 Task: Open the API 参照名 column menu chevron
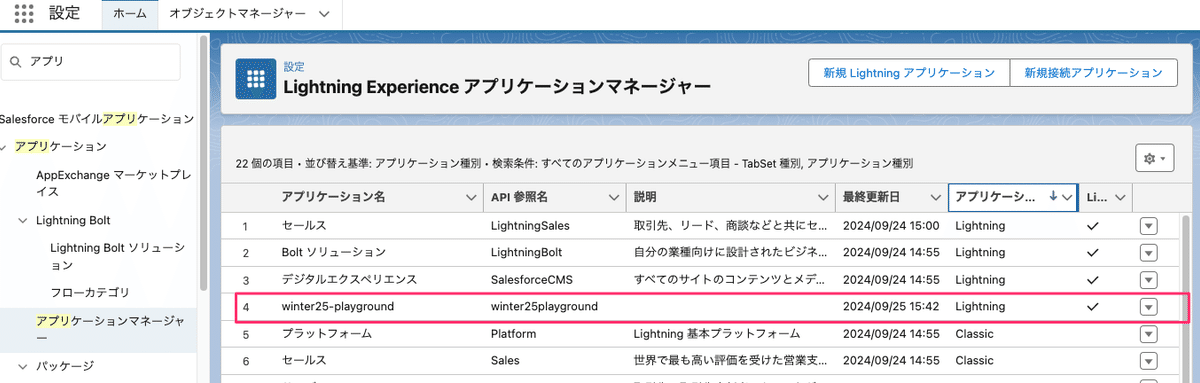click(614, 198)
